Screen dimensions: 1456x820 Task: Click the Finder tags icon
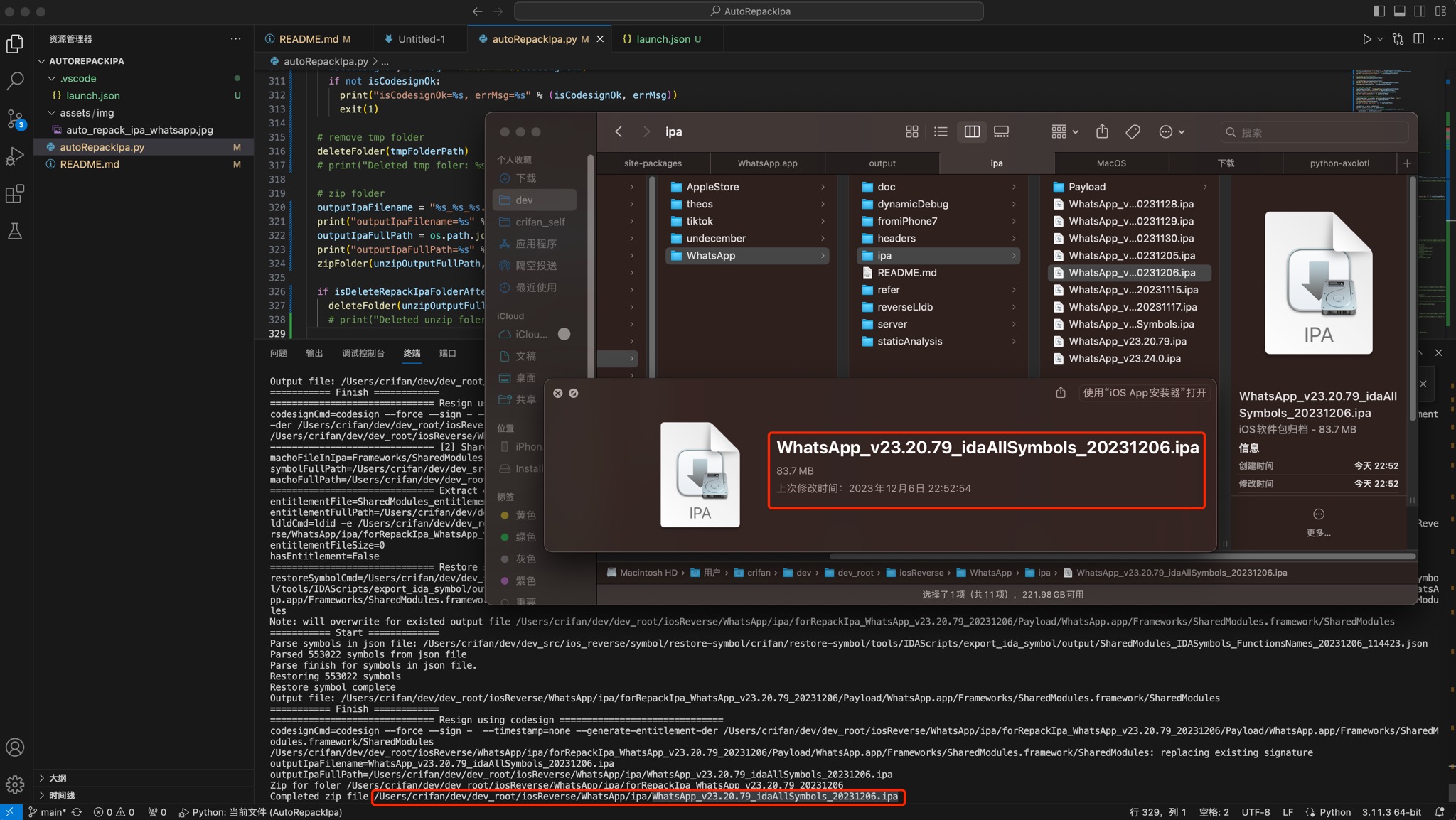1133,131
